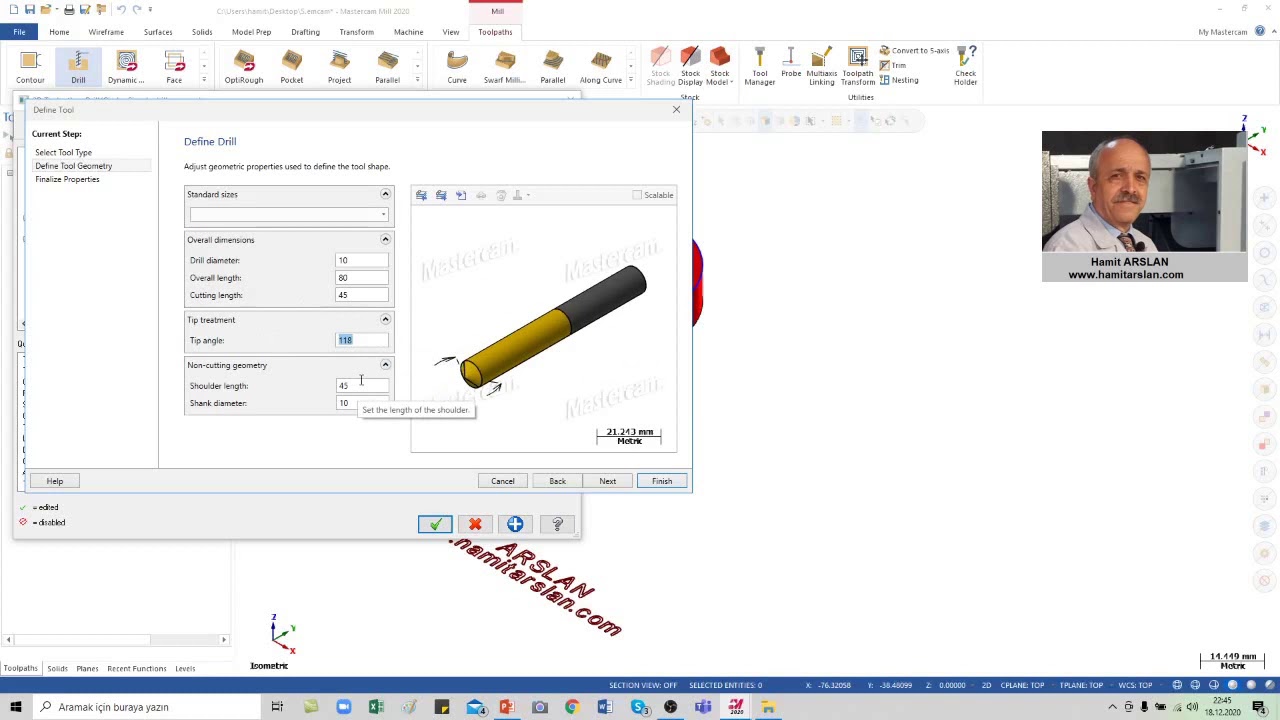The image size is (1280, 720).
Task: Collapse the Standard sizes section
Action: click(385, 194)
